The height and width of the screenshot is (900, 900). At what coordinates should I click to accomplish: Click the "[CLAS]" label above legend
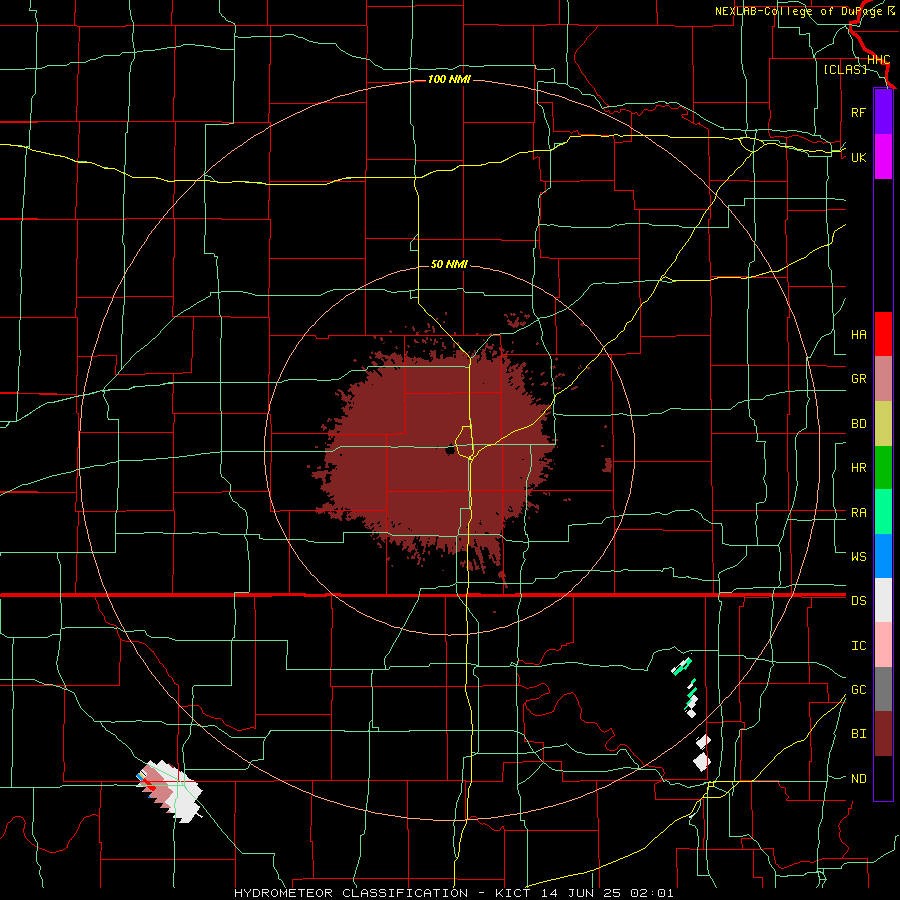point(845,69)
